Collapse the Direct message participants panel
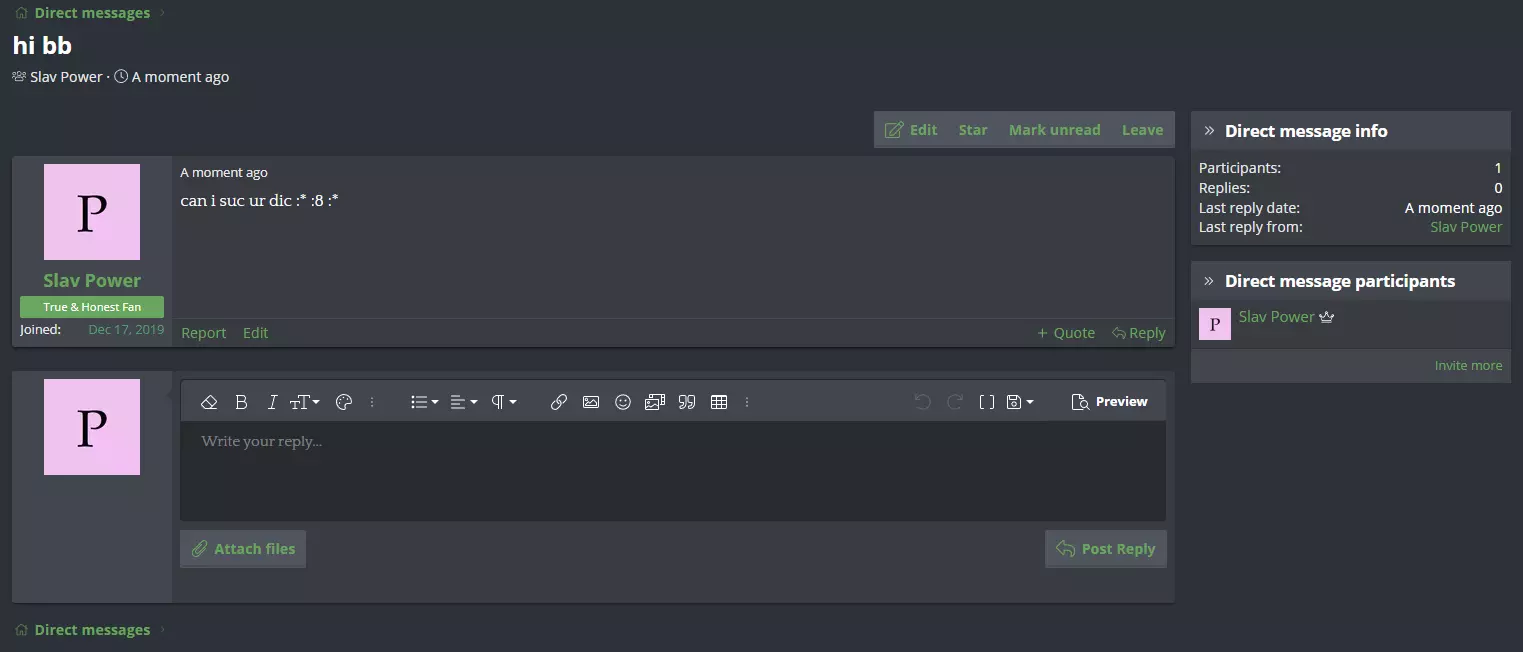The height and width of the screenshot is (652, 1523). point(1209,281)
